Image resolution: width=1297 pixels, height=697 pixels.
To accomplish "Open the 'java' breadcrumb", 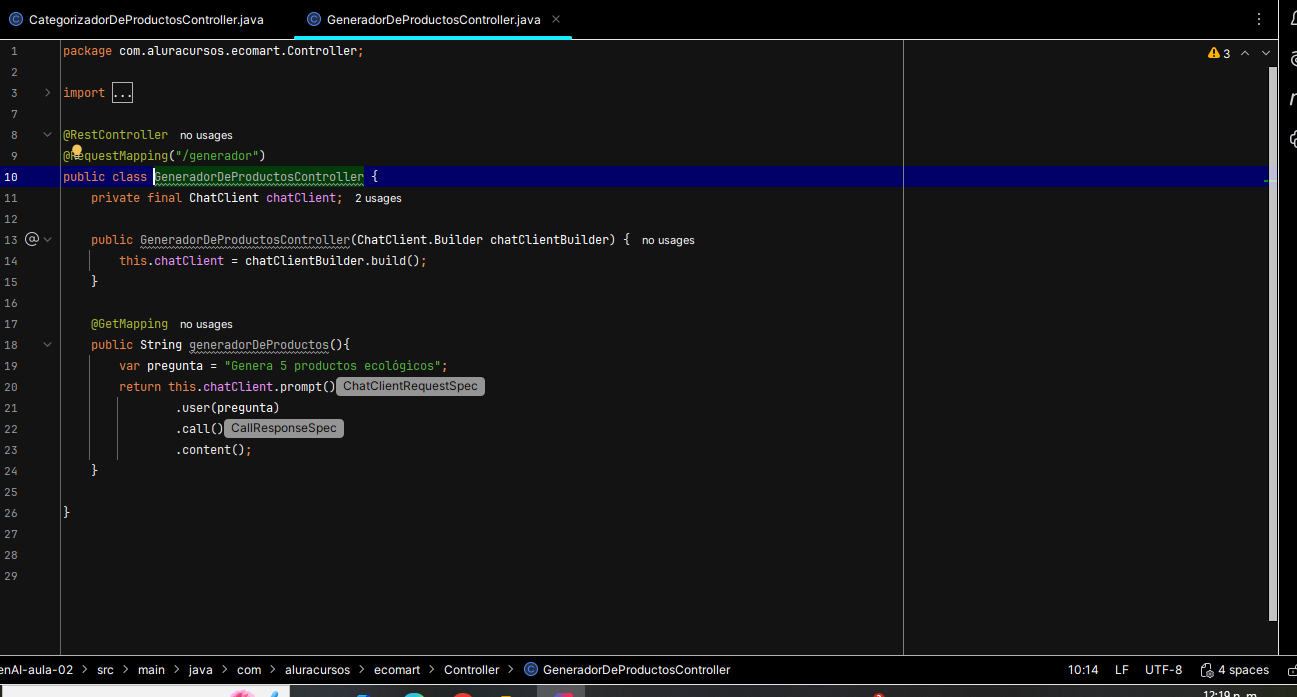I will coord(200,670).
